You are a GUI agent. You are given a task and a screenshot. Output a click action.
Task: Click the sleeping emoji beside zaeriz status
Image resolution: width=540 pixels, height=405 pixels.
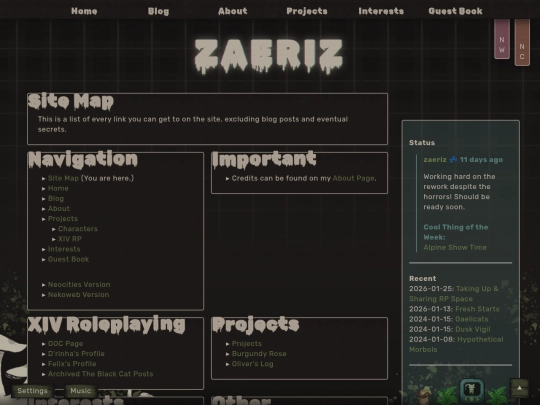tap(453, 159)
